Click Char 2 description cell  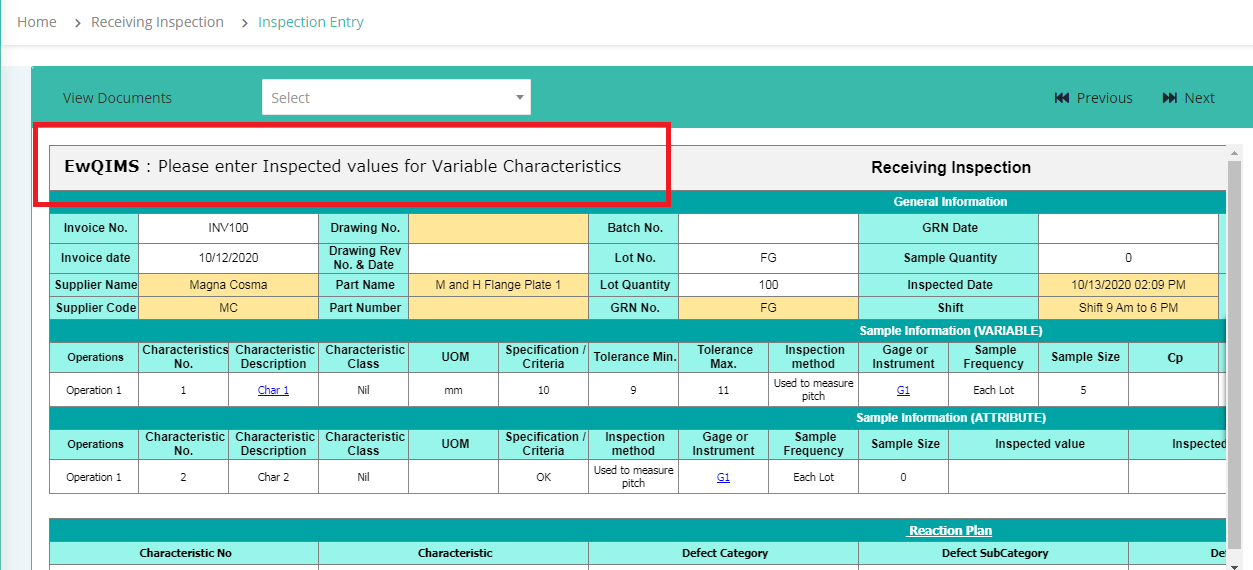pyautogui.click(x=273, y=477)
